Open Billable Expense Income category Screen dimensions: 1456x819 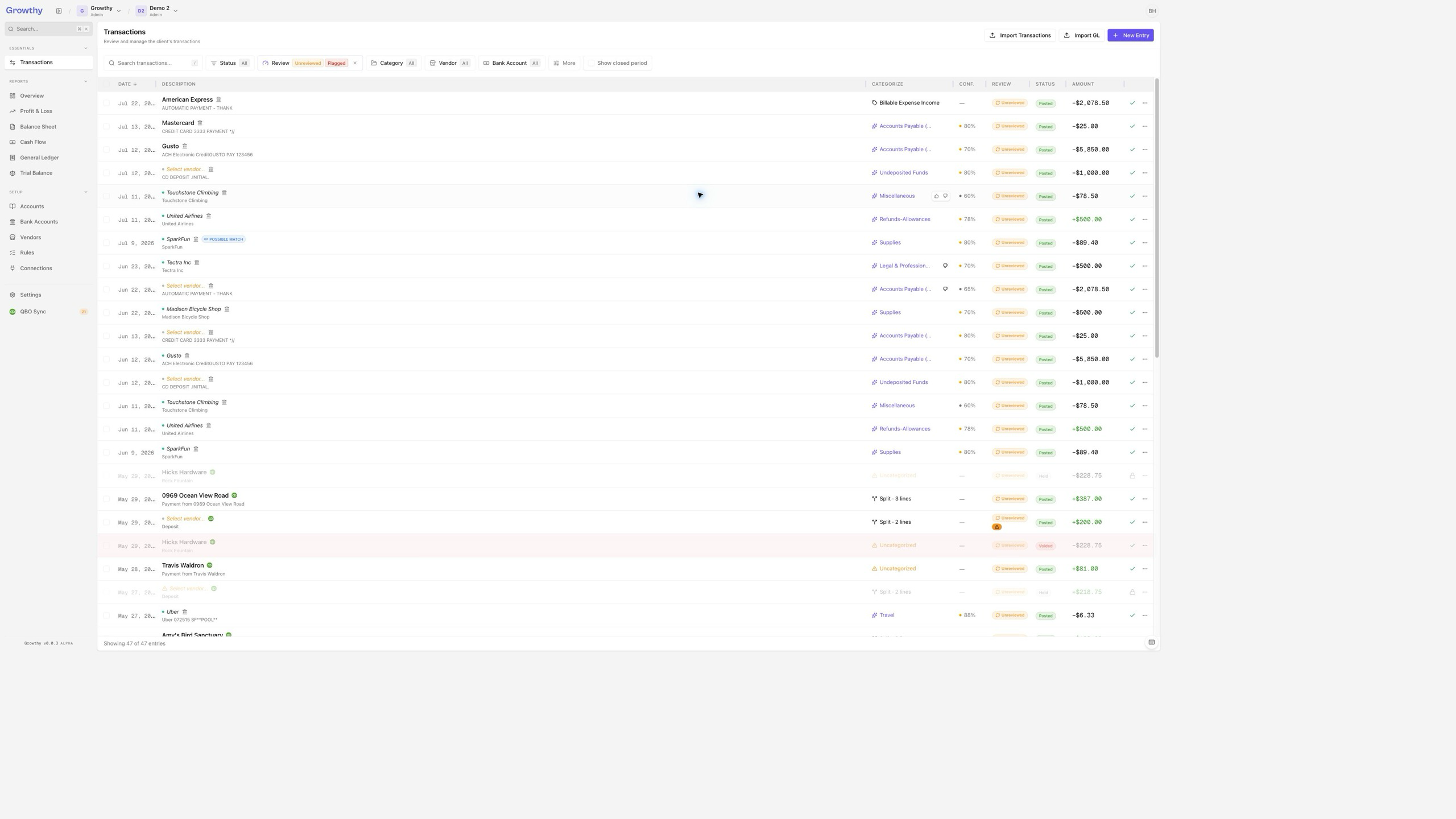click(909, 103)
